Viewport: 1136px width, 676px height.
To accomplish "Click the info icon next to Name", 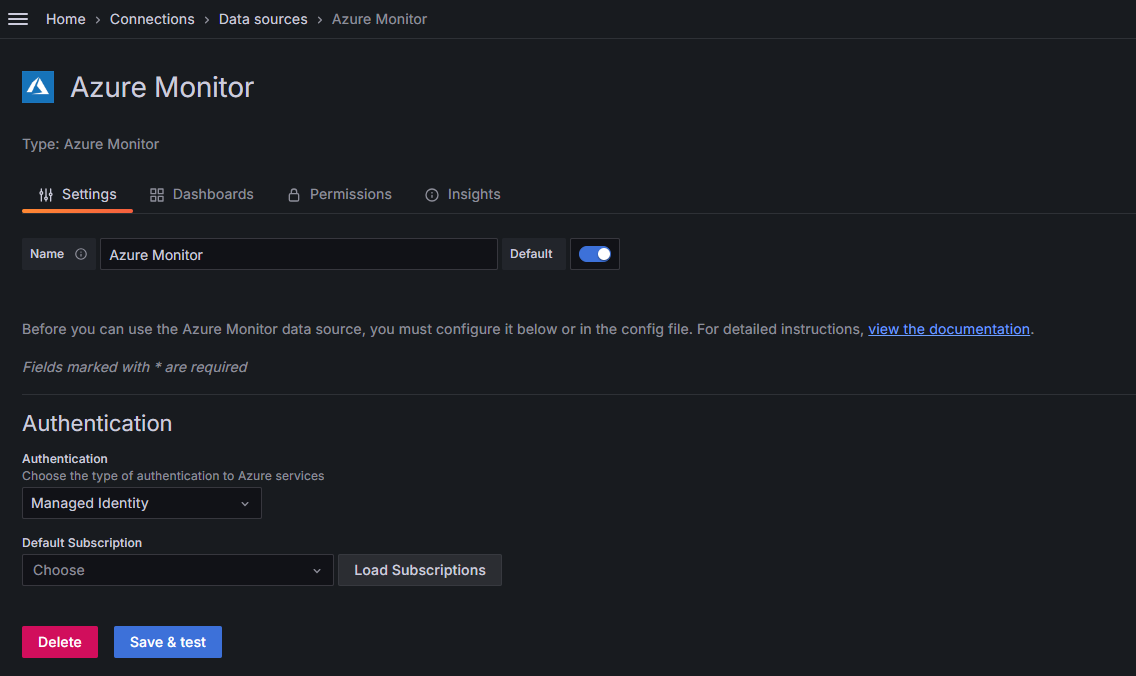I will (81, 254).
